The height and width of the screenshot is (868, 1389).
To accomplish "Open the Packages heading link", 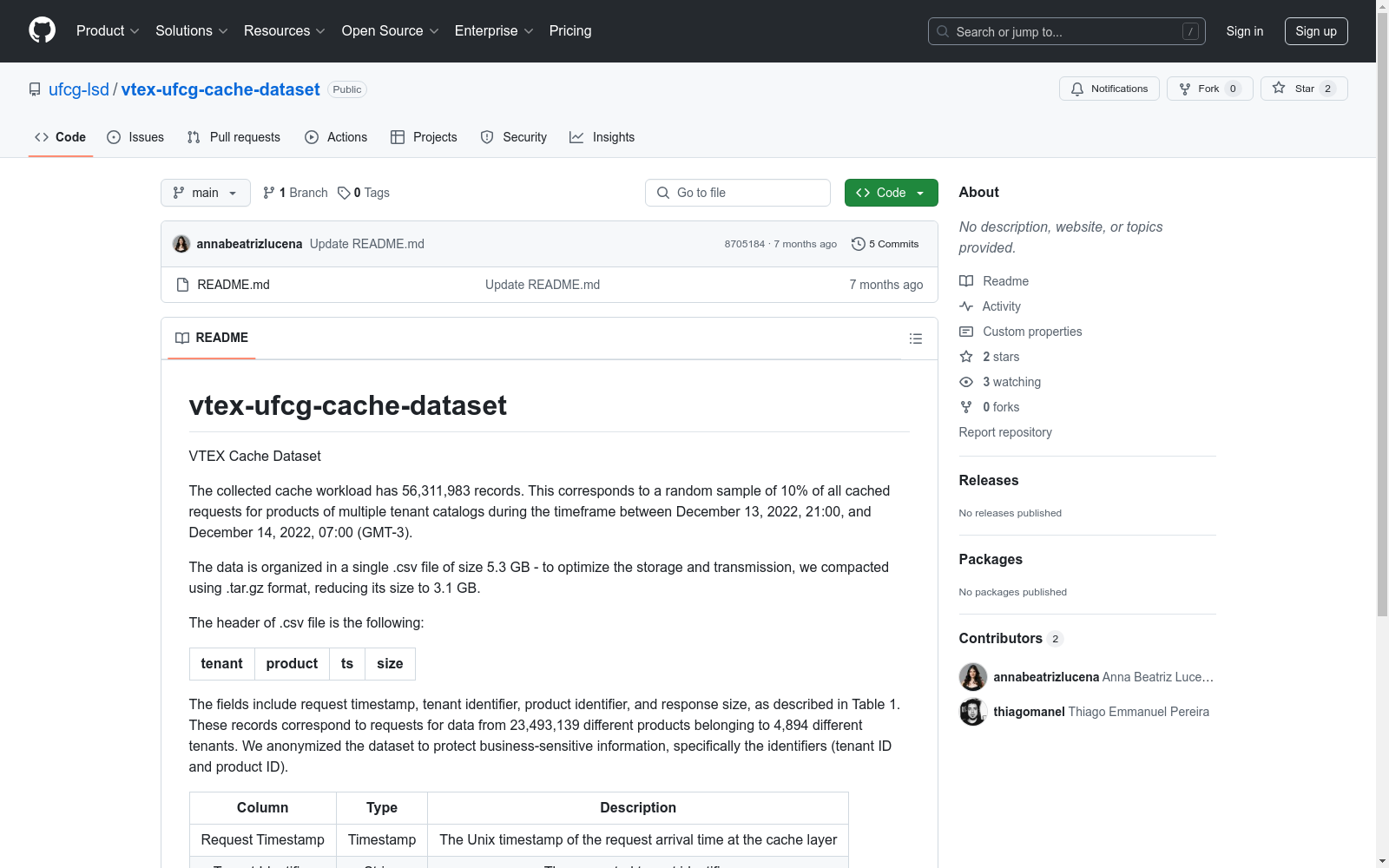I will (991, 560).
